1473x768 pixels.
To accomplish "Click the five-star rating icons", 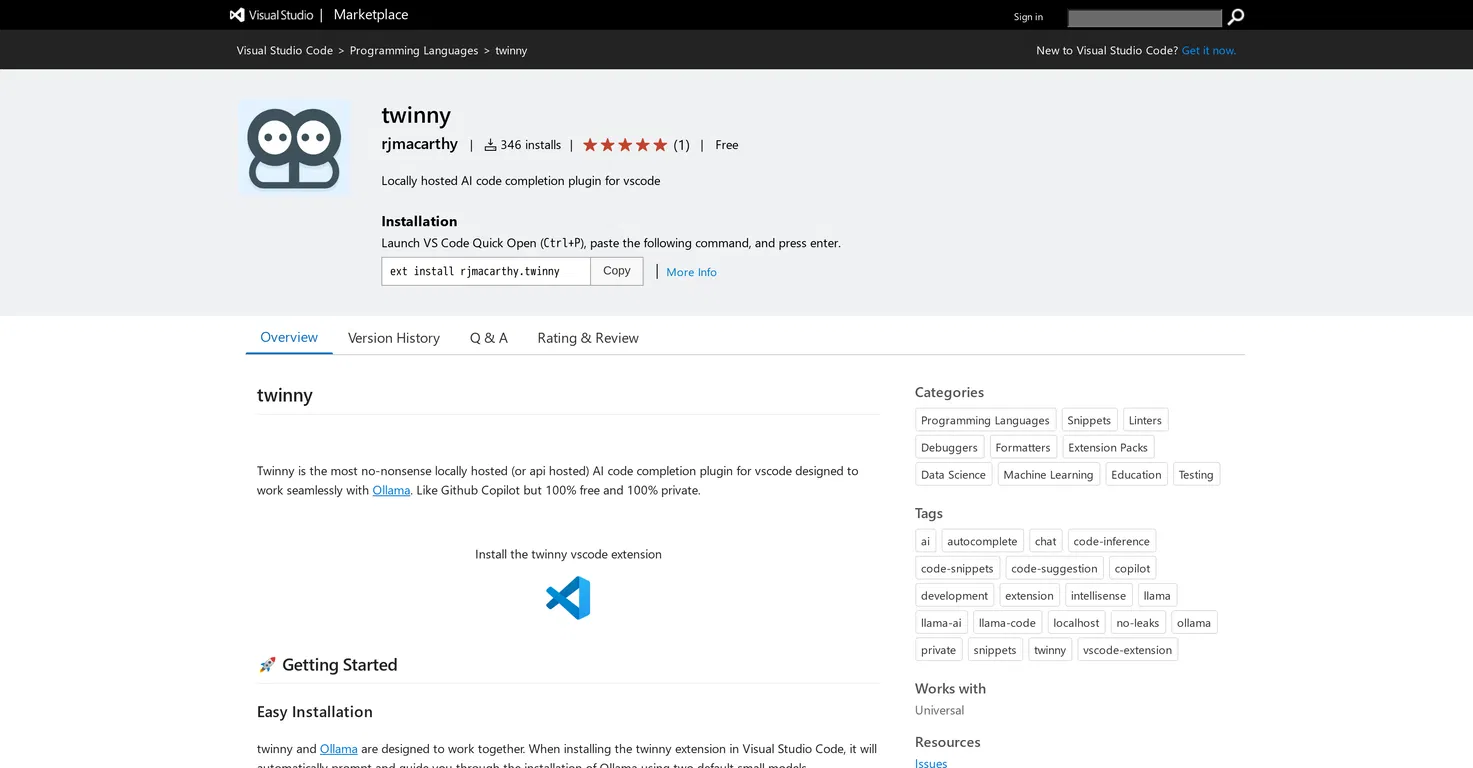I will point(625,145).
